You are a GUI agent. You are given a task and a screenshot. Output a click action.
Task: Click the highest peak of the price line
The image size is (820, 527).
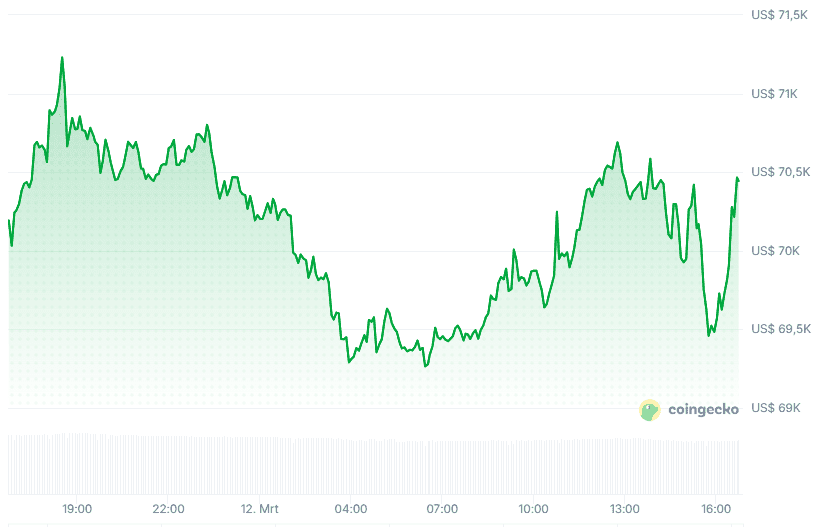(62, 58)
